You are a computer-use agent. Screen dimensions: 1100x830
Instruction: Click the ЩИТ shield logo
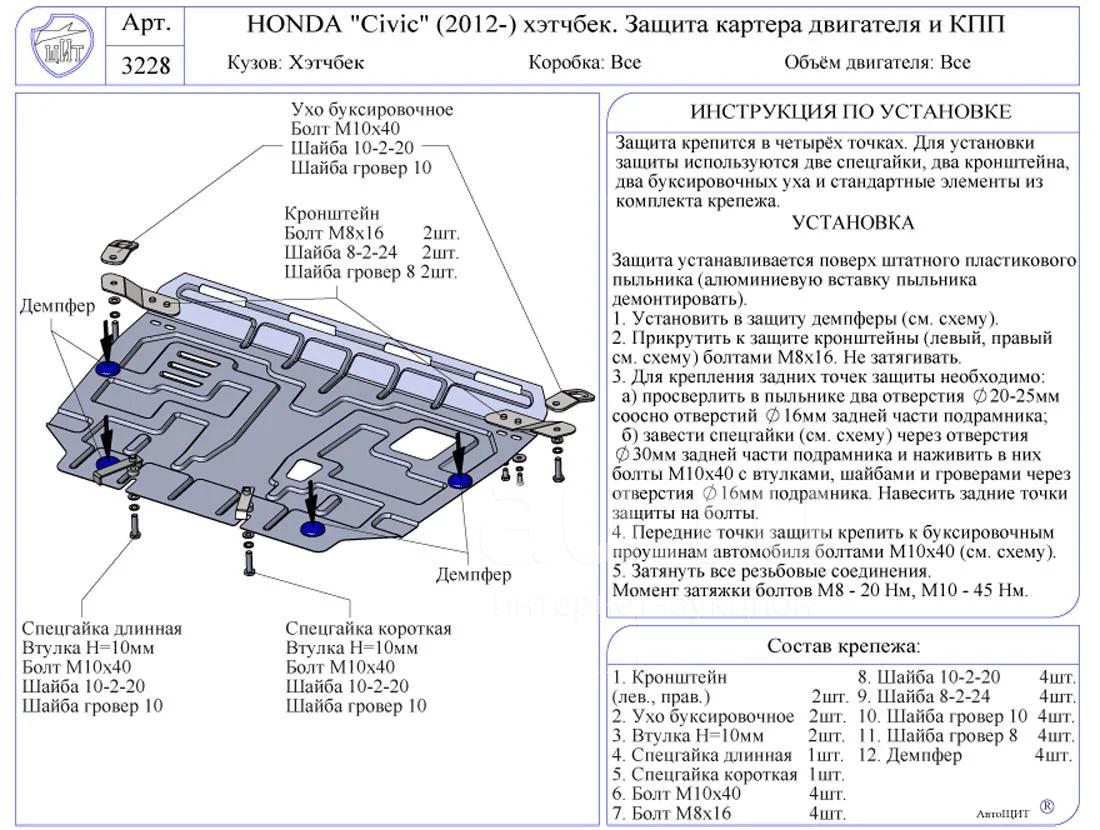(x=62, y=46)
